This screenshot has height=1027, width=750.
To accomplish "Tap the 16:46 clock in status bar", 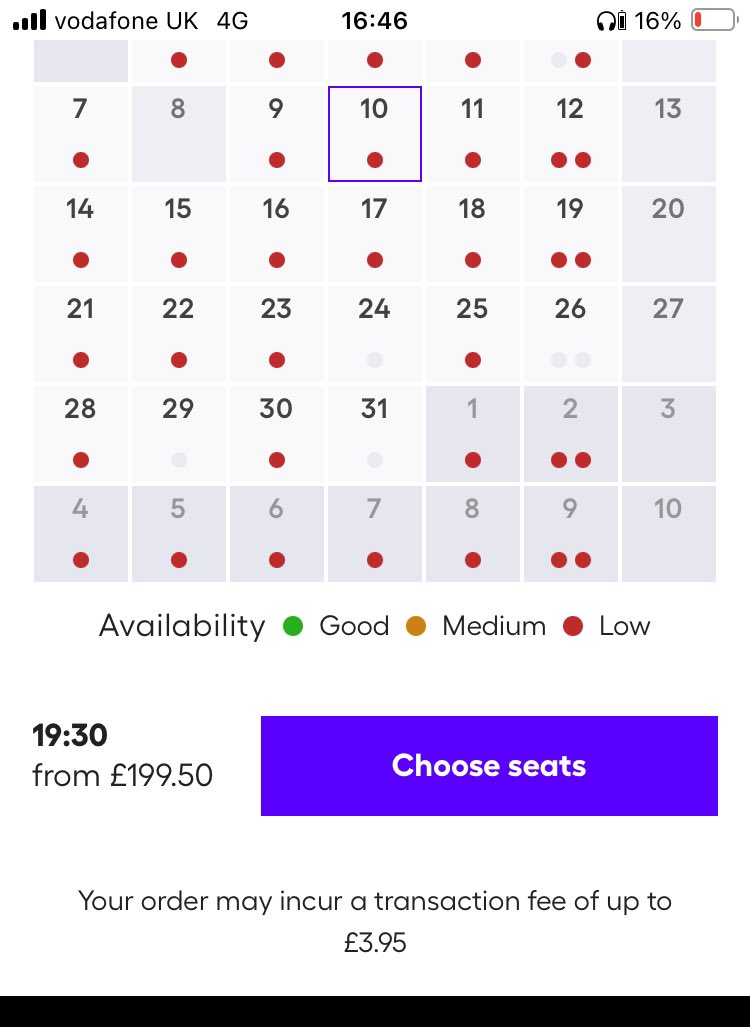I will point(375,21).
